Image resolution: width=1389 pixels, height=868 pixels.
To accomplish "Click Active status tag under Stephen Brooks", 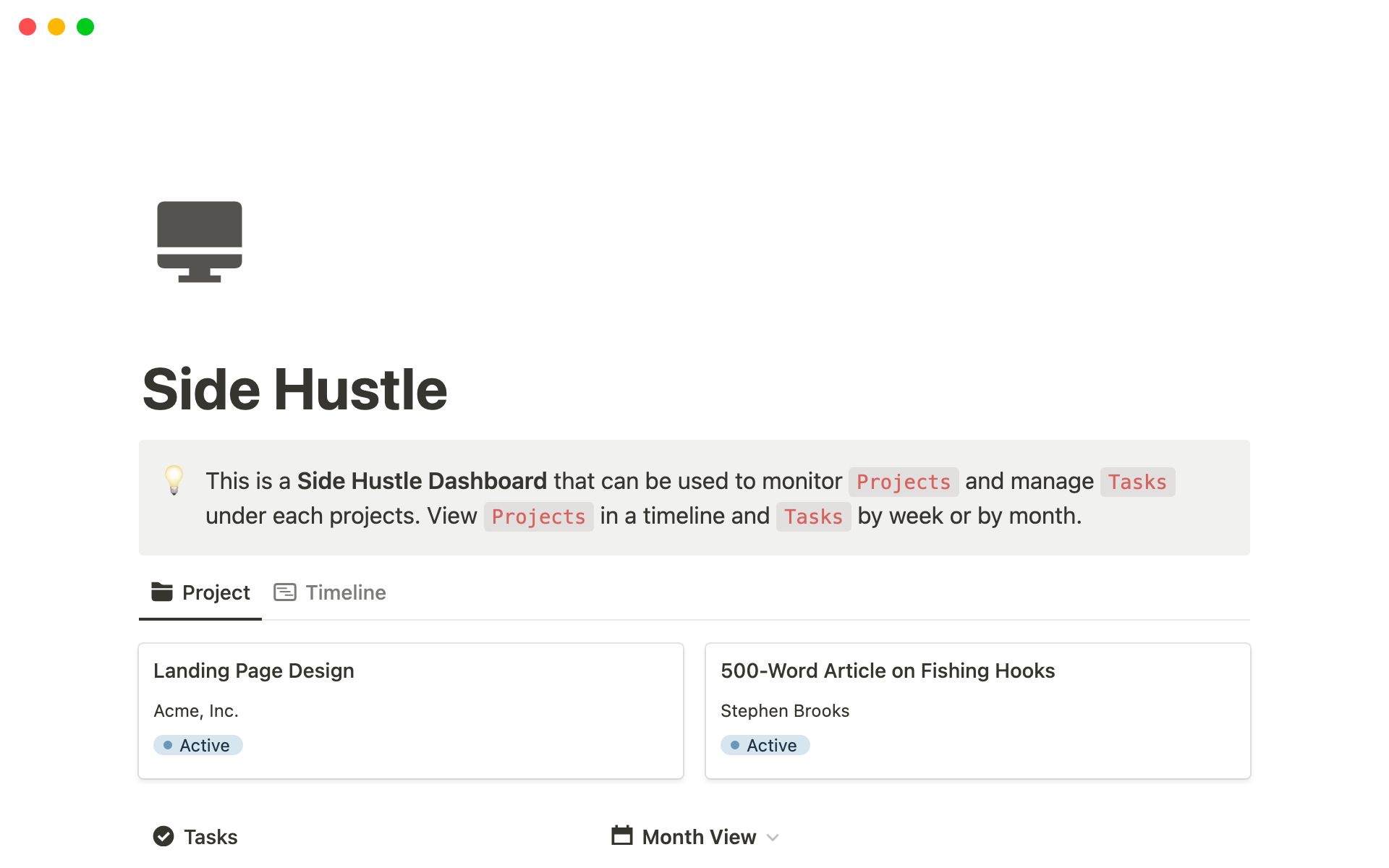I will point(765,745).
